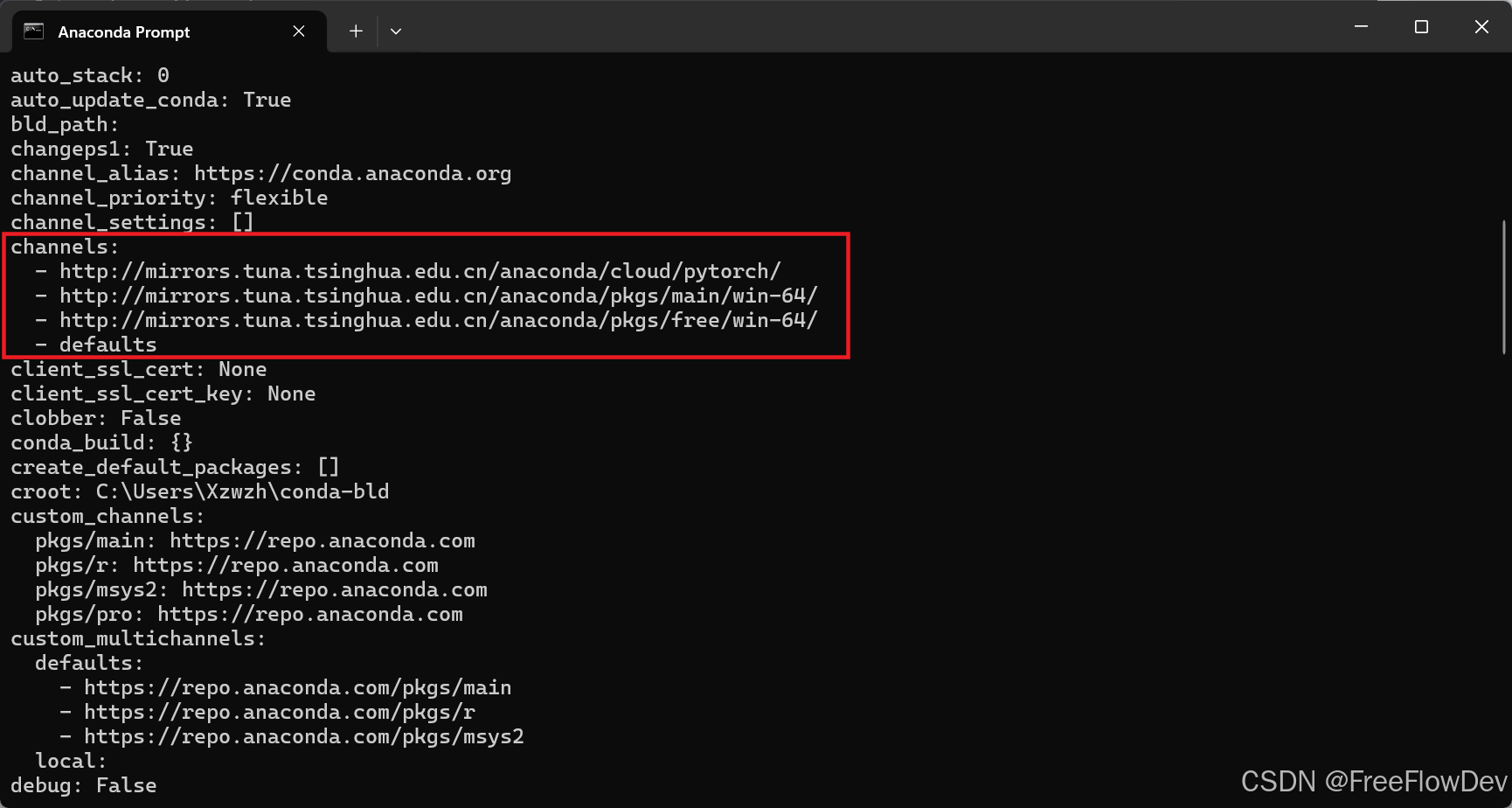Click the 'channels:' heading line
The width and height of the screenshot is (1512, 808).
(65, 247)
